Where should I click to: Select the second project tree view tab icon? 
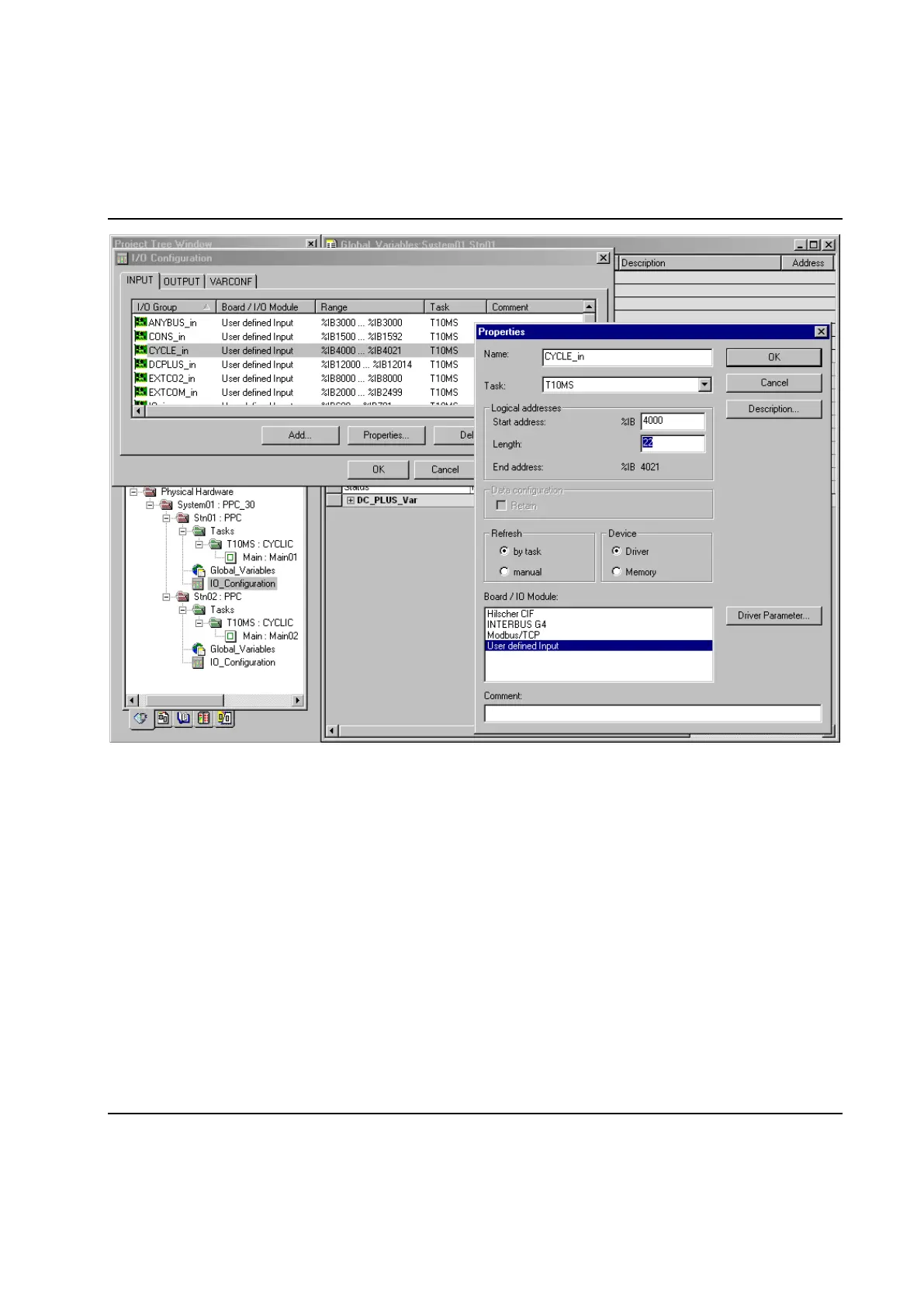point(163,719)
